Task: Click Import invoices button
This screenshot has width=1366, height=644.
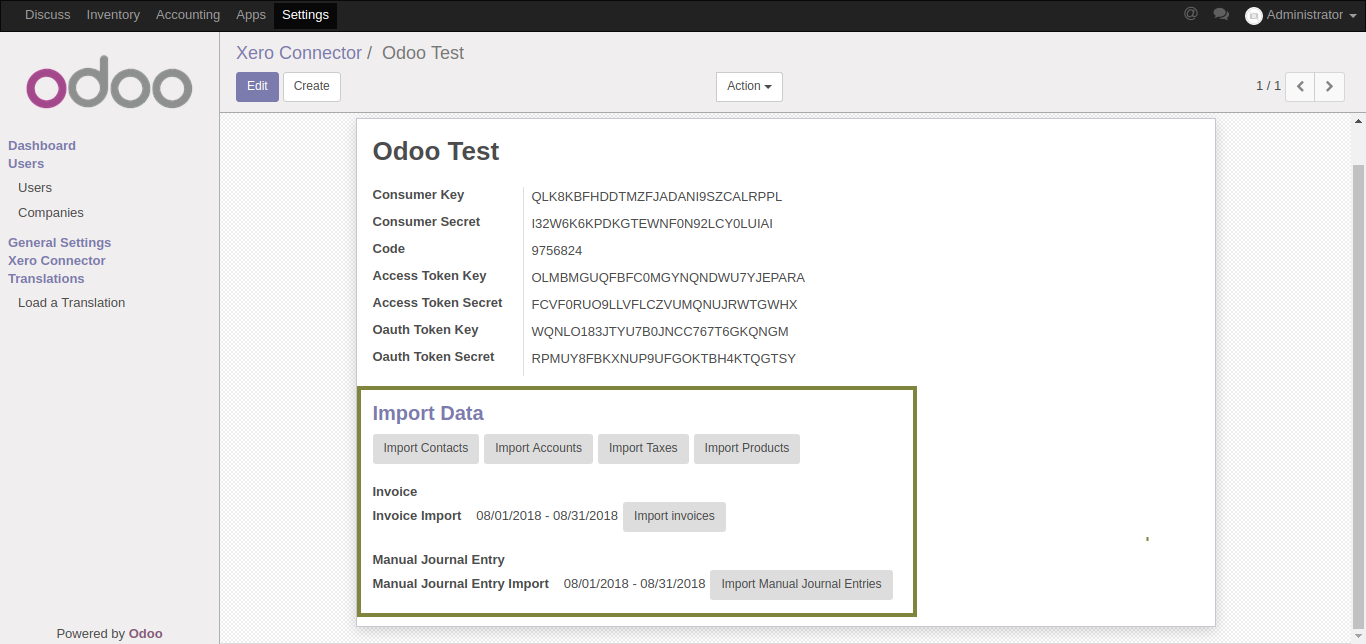Action: click(674, 517)
